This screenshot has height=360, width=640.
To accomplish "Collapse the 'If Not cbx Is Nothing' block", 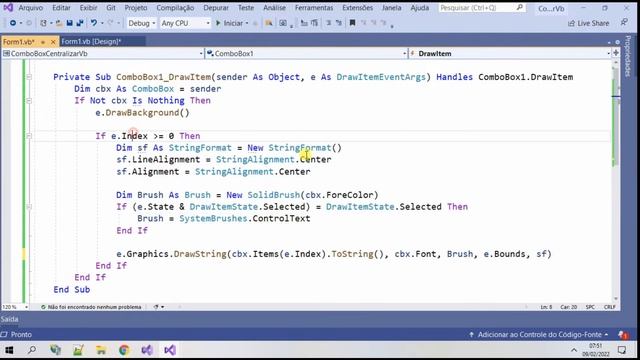I will coord(29,100).
